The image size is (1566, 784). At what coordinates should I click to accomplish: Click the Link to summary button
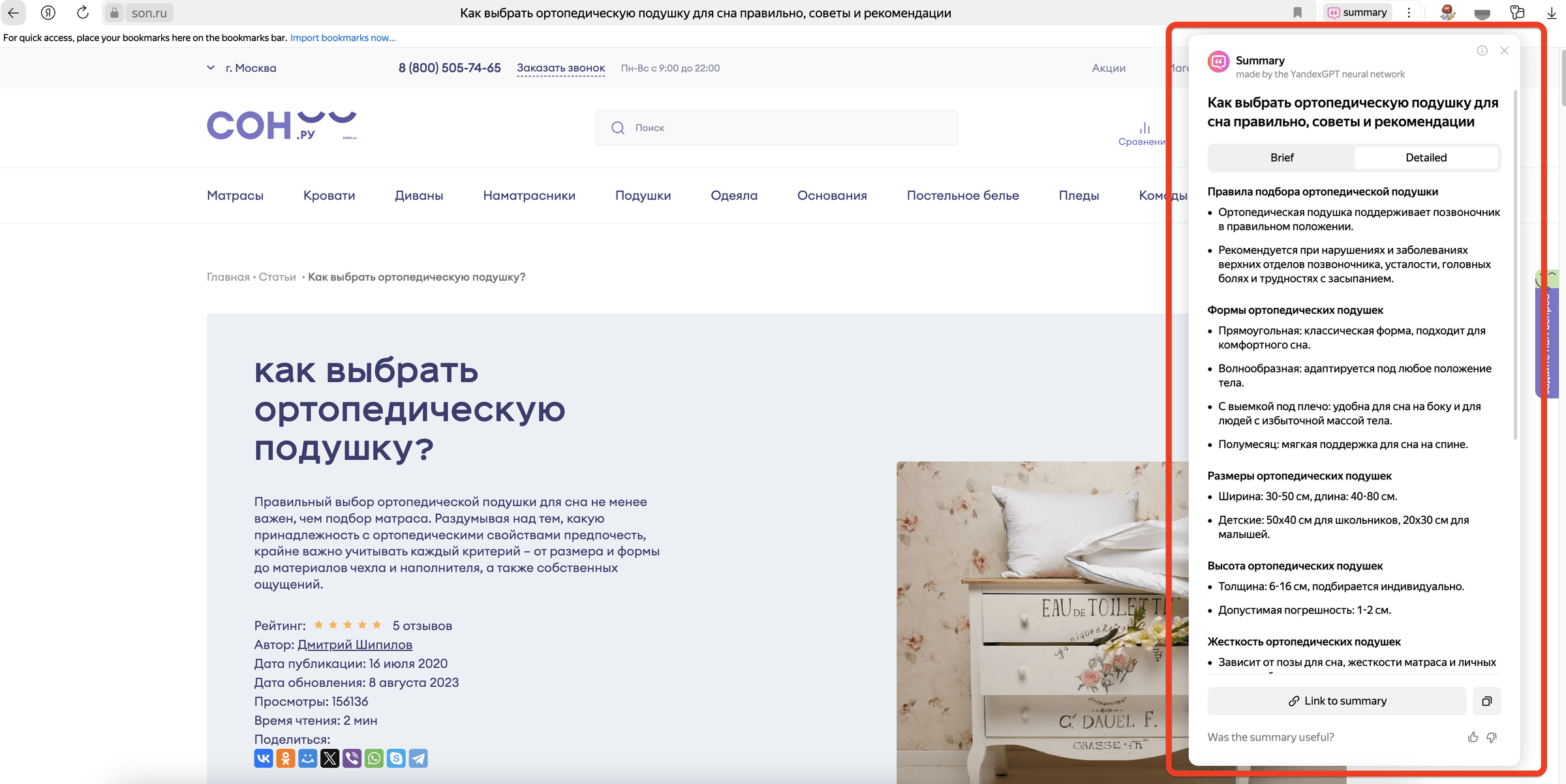[x=1337, y=701]
